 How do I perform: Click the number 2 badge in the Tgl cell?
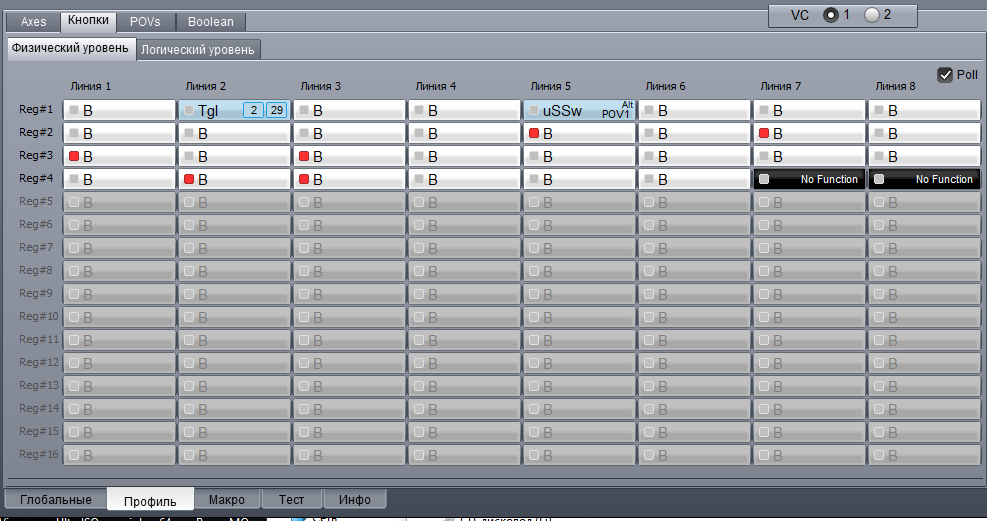coord(253,110)
